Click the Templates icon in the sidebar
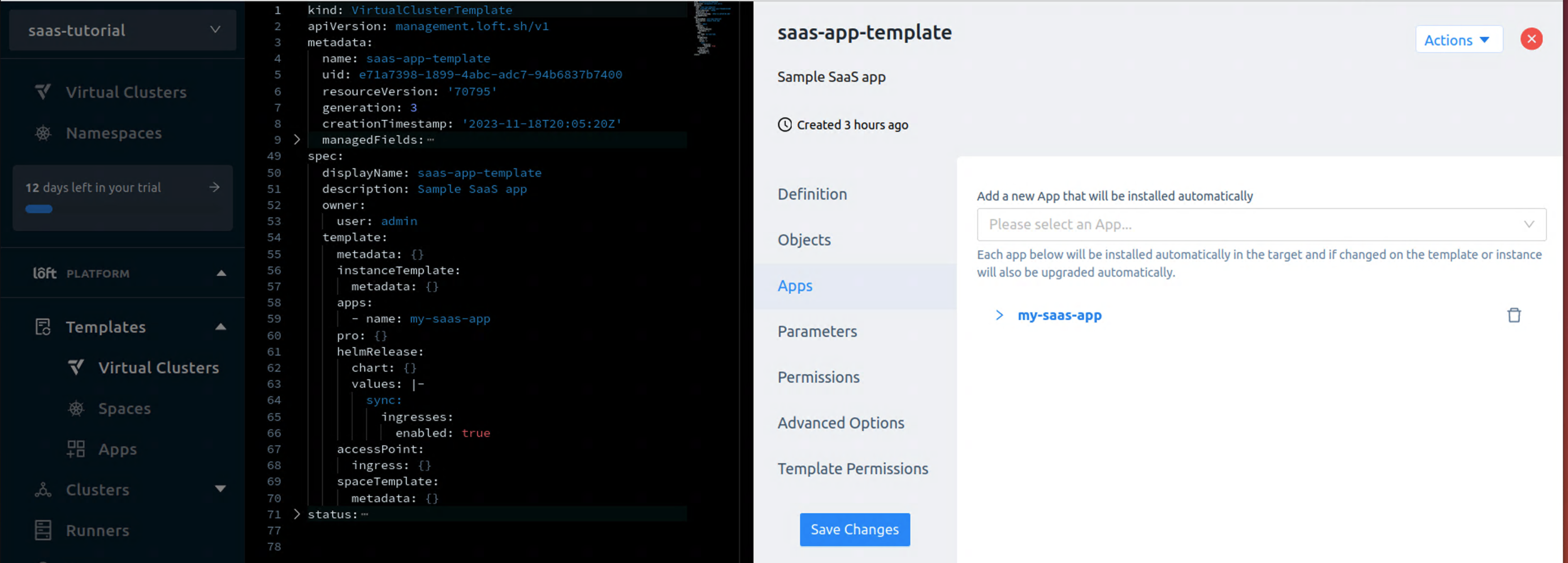The width and height of the screenshot is (1568, 563). point(42,326)
